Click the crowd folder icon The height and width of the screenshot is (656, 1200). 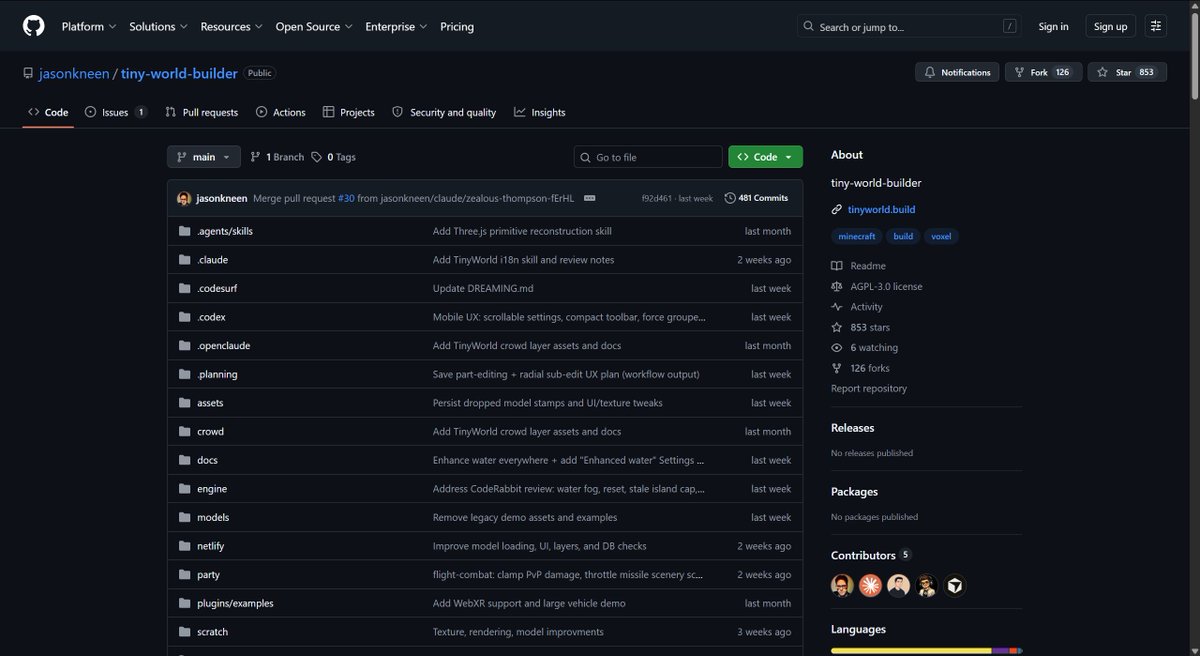(x=184, y=432)
